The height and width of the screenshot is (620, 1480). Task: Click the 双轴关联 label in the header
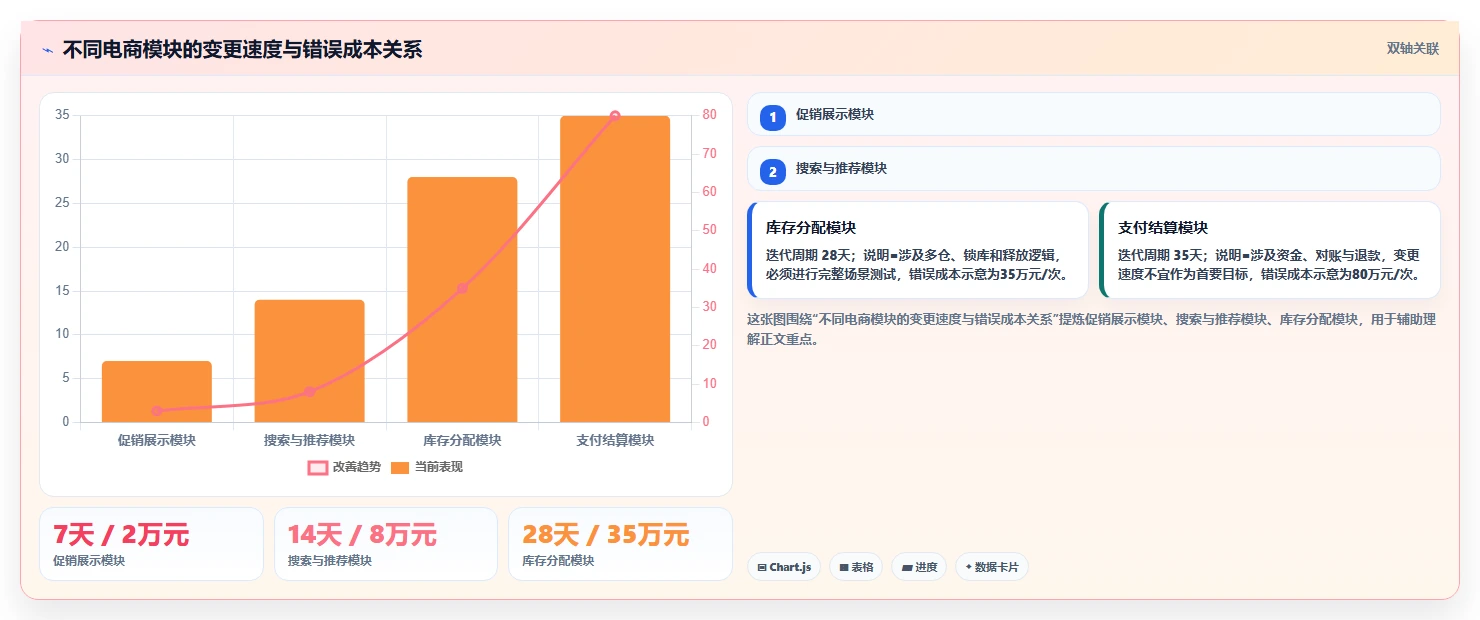pos(1412,49)
